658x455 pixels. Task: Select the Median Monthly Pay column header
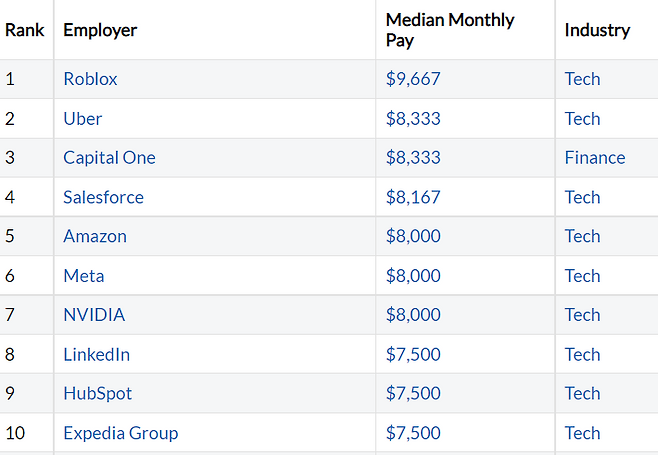pyautogui.click(x=450, y=30)
